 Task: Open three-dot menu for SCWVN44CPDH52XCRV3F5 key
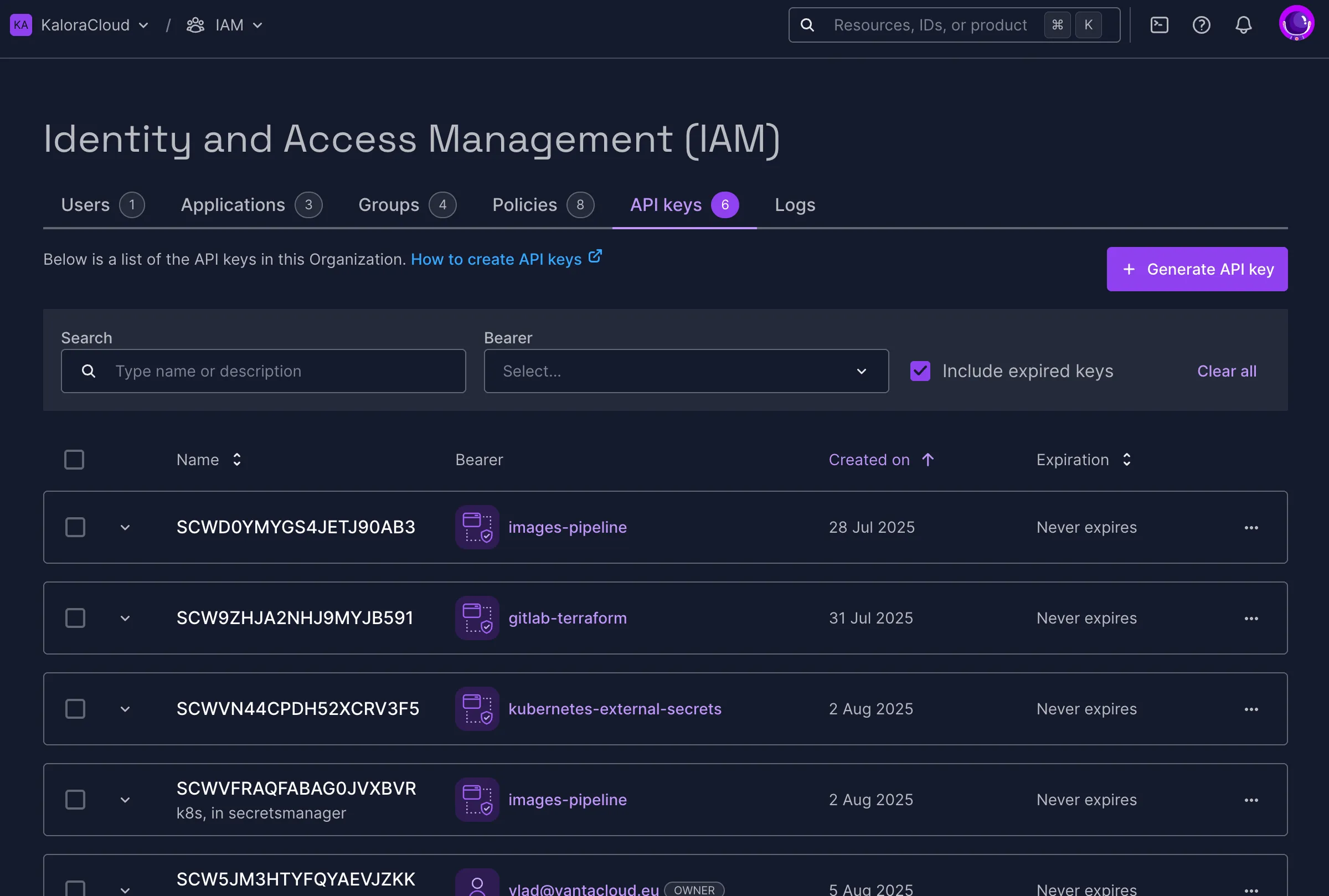click(x=1251, y=709)
